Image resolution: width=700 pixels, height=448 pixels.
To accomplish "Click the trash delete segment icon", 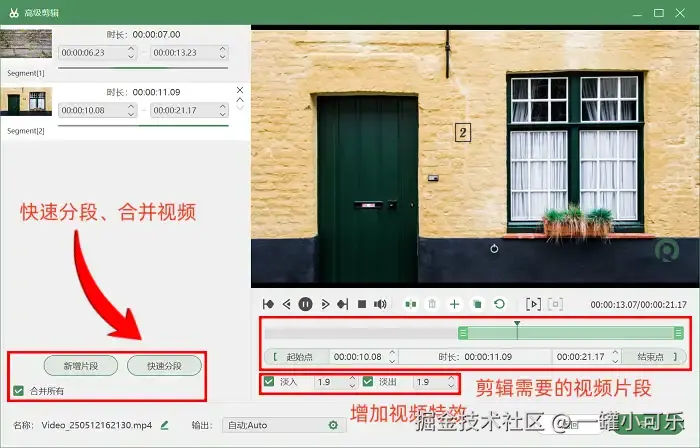I will click(x=432, y=304).
